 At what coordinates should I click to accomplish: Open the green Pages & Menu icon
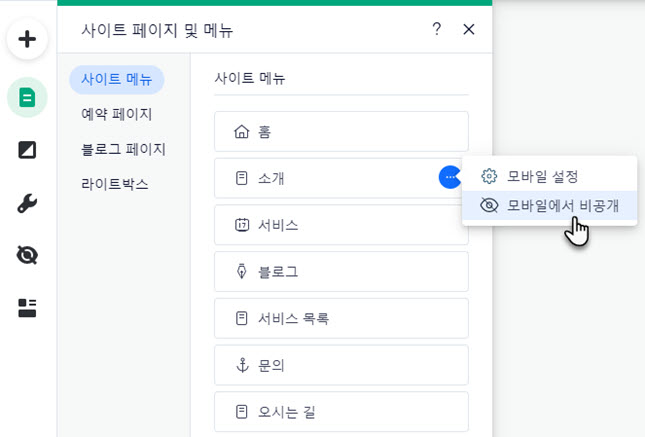point(27,98)
